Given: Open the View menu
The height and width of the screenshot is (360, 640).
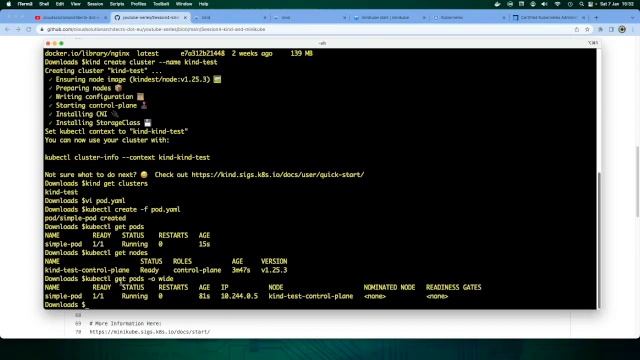Looking at the screenshot, I should pyautogui.click(x=76, y=4).
